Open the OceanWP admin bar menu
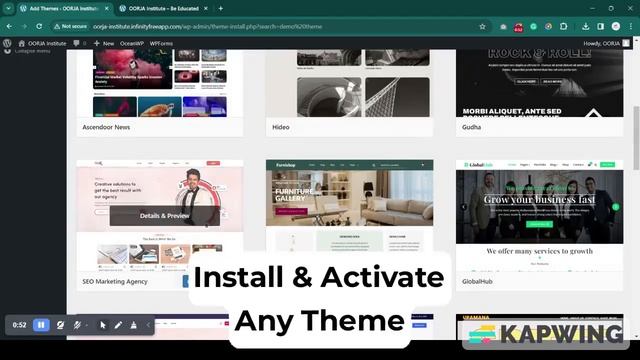Viewport: 640px width, 360px height. click(x=131, y=43)
